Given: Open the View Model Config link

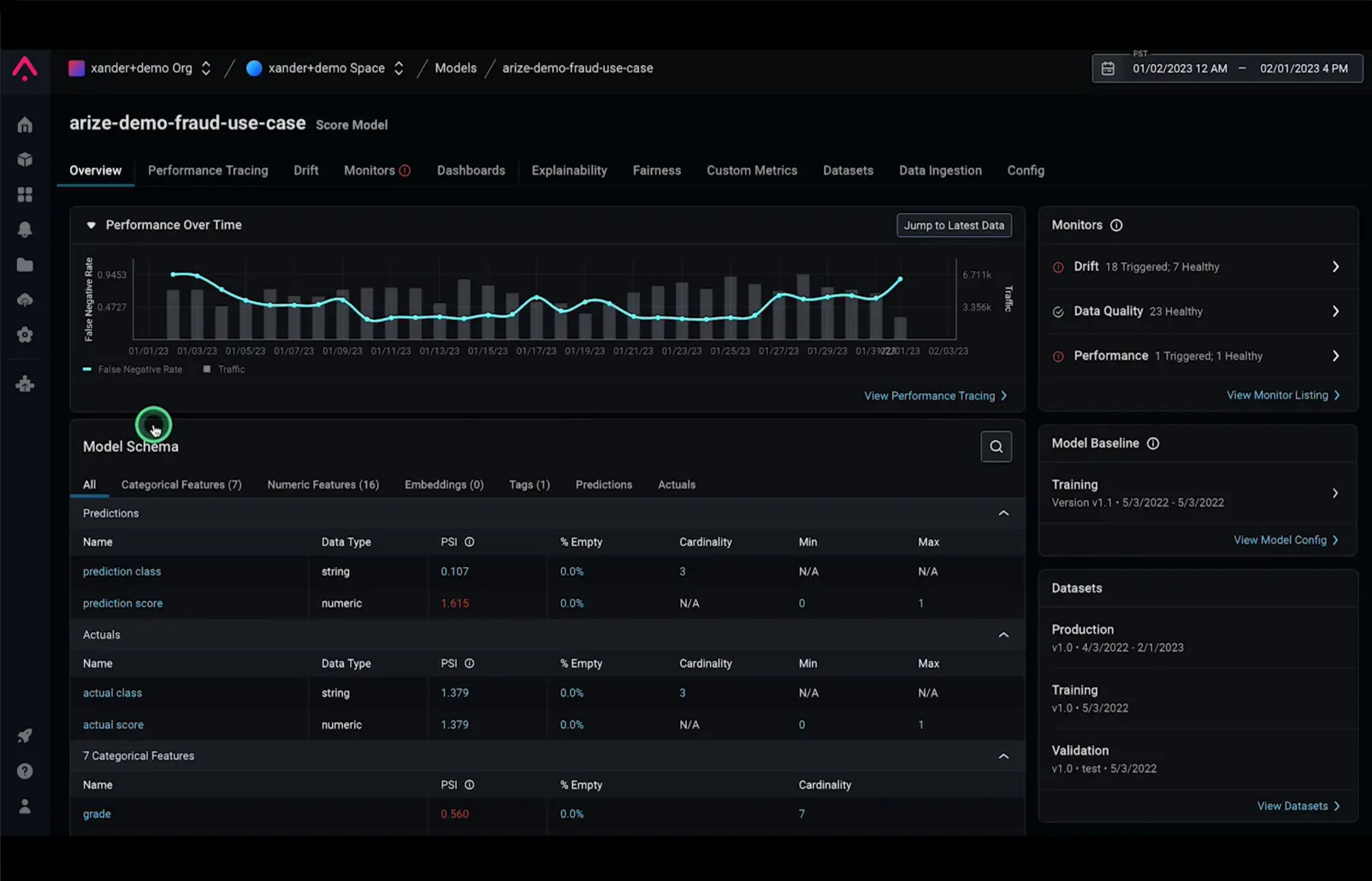Looking at the screenshot, I should pyautogui.click(x=1286, y=541).
